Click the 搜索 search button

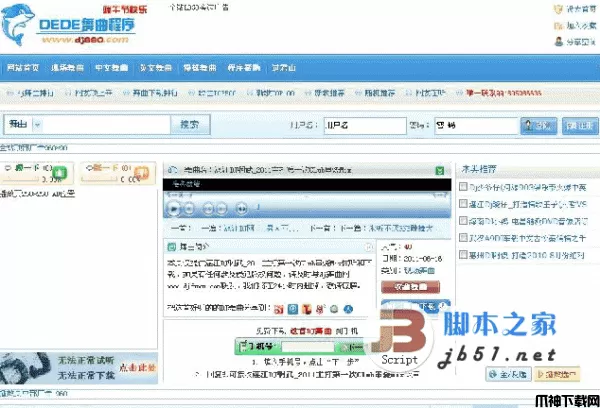tap(190, 124)
